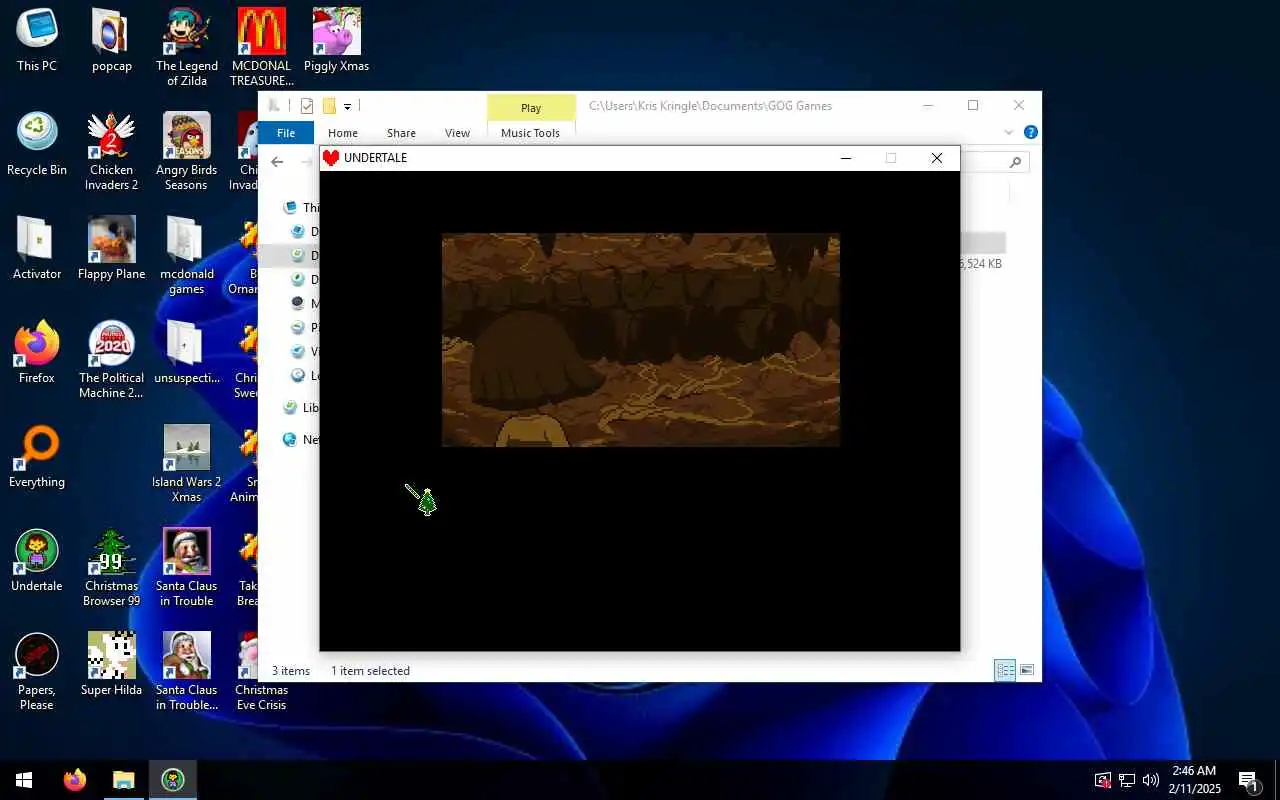This screenshot has width=1280, height=800.
Task: Open the File menu in Explorer
Action: coord(286,133)
